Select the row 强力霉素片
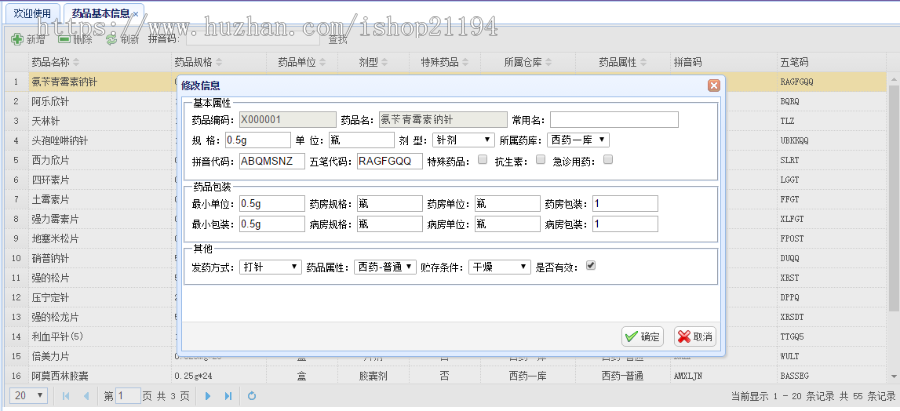 (x=447, y=219)
